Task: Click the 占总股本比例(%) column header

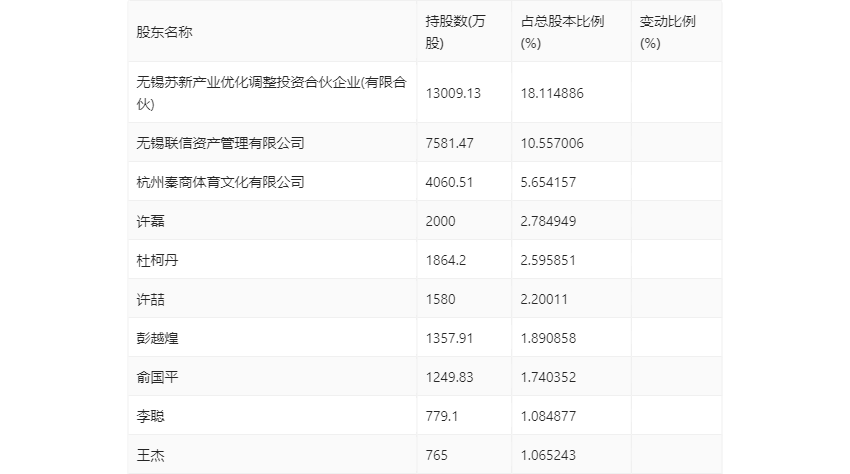Action: [x=562, y=32]
